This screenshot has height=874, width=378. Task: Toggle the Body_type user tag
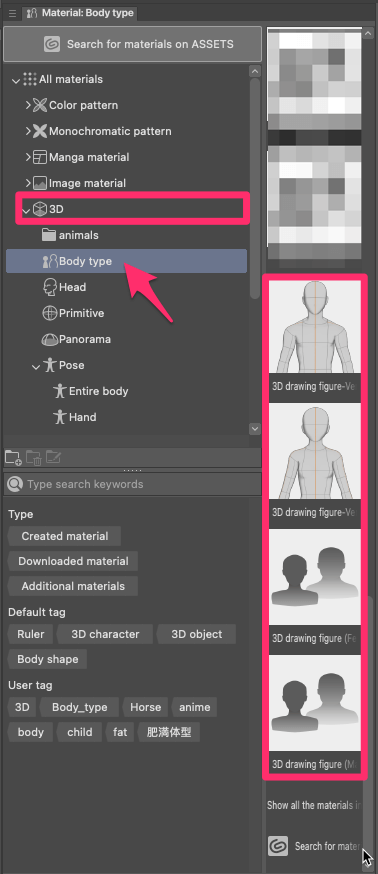click(x=79, y=707)
